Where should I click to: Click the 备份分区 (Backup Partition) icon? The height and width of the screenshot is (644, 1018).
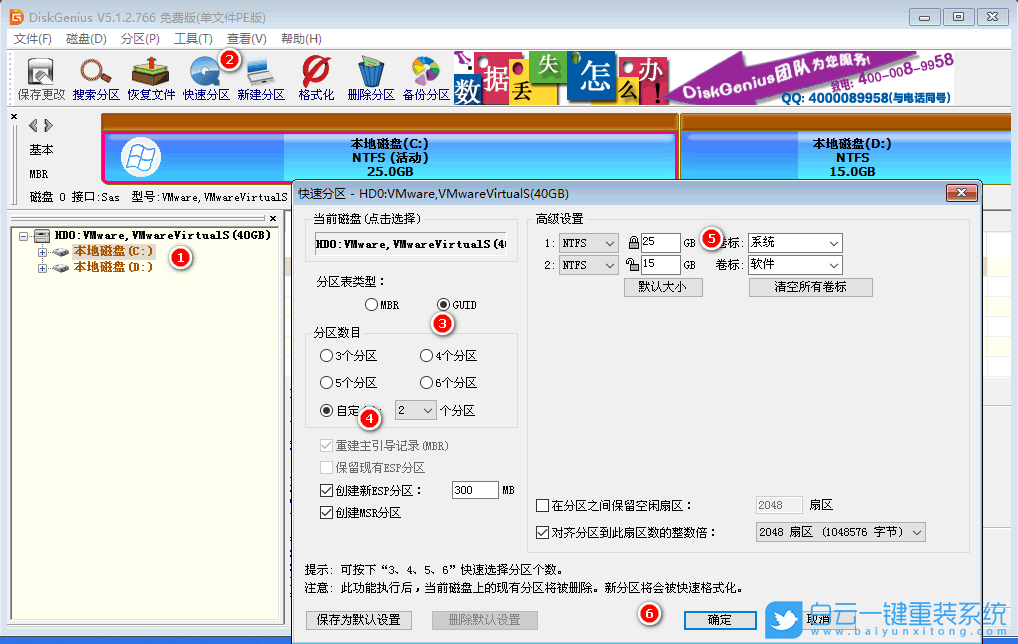[425, 76]
